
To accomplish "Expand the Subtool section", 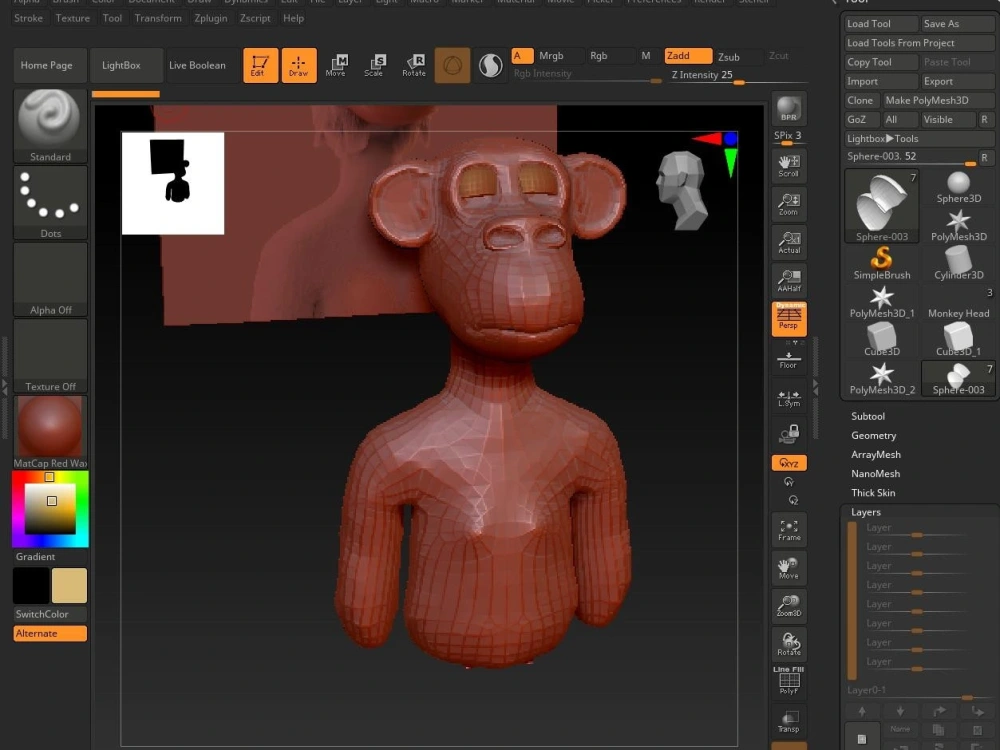I will click(x=868, y=416).
